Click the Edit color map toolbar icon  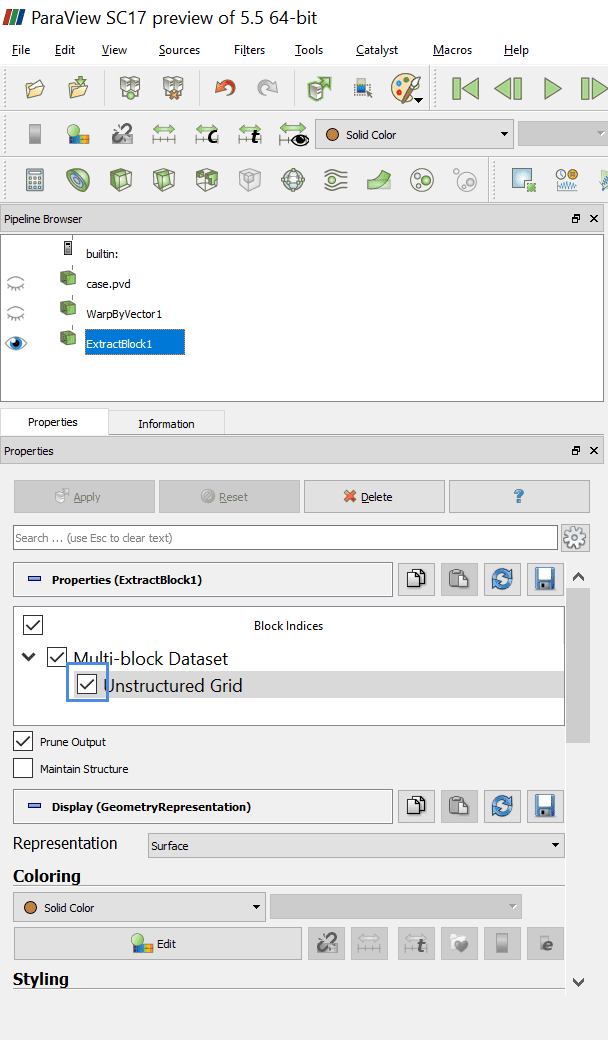tap(78, 134)
